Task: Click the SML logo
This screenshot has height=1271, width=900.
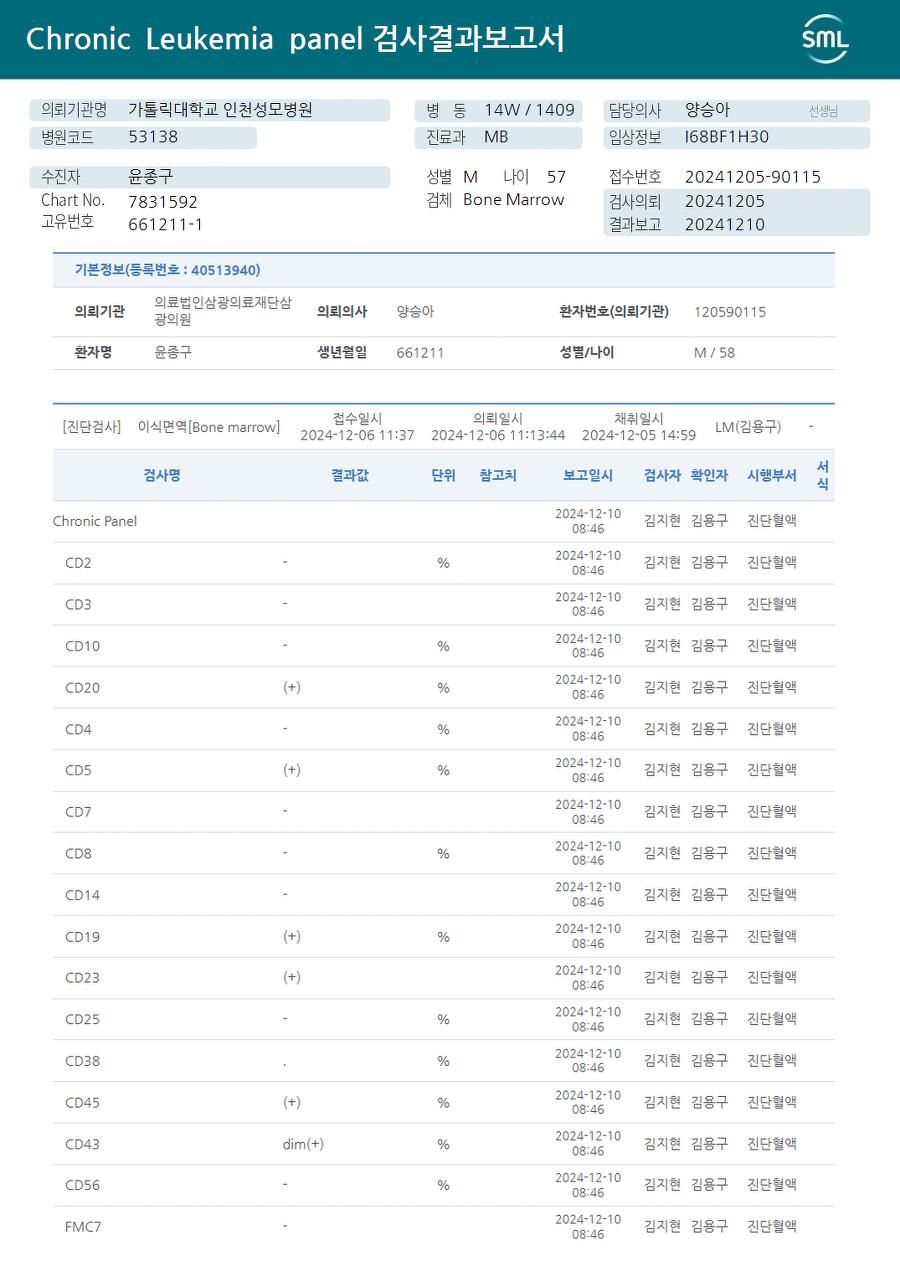Action: point(825,39)
